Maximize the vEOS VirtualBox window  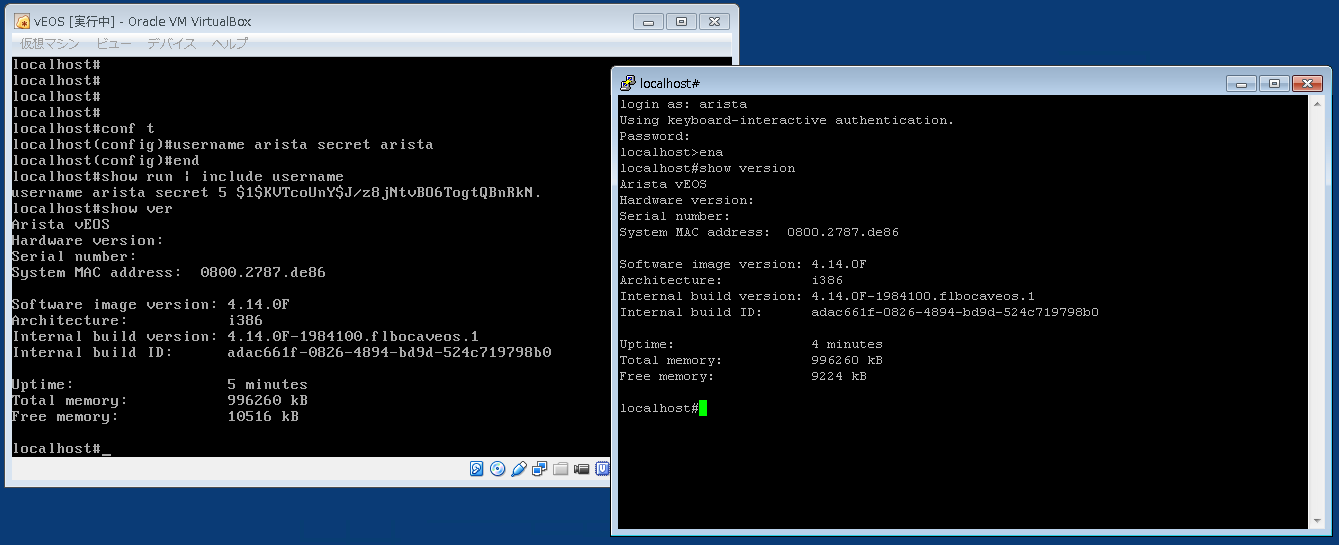point(681,21)
